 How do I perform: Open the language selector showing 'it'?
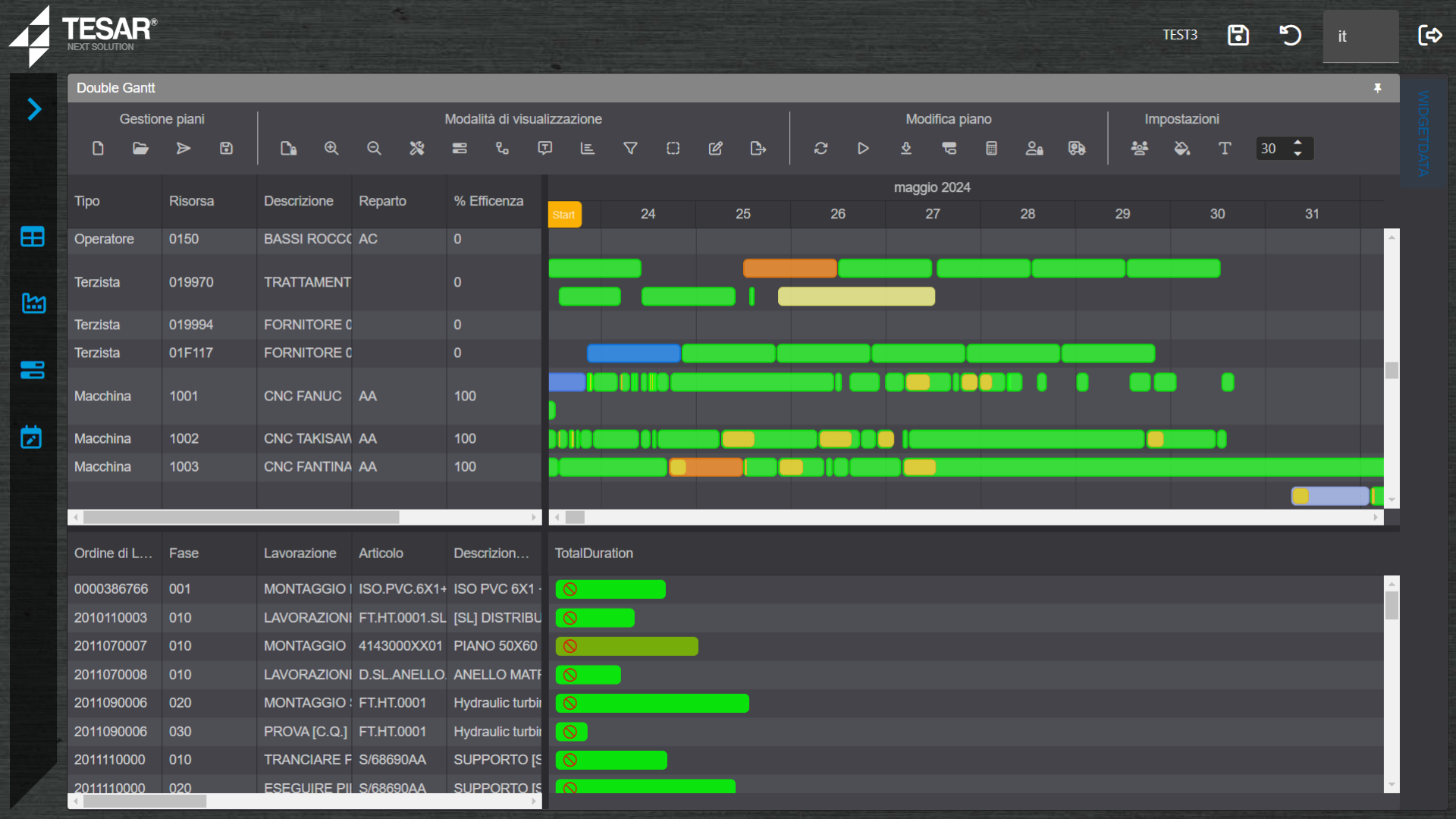pyautogui.click(x=1360, y=36)
